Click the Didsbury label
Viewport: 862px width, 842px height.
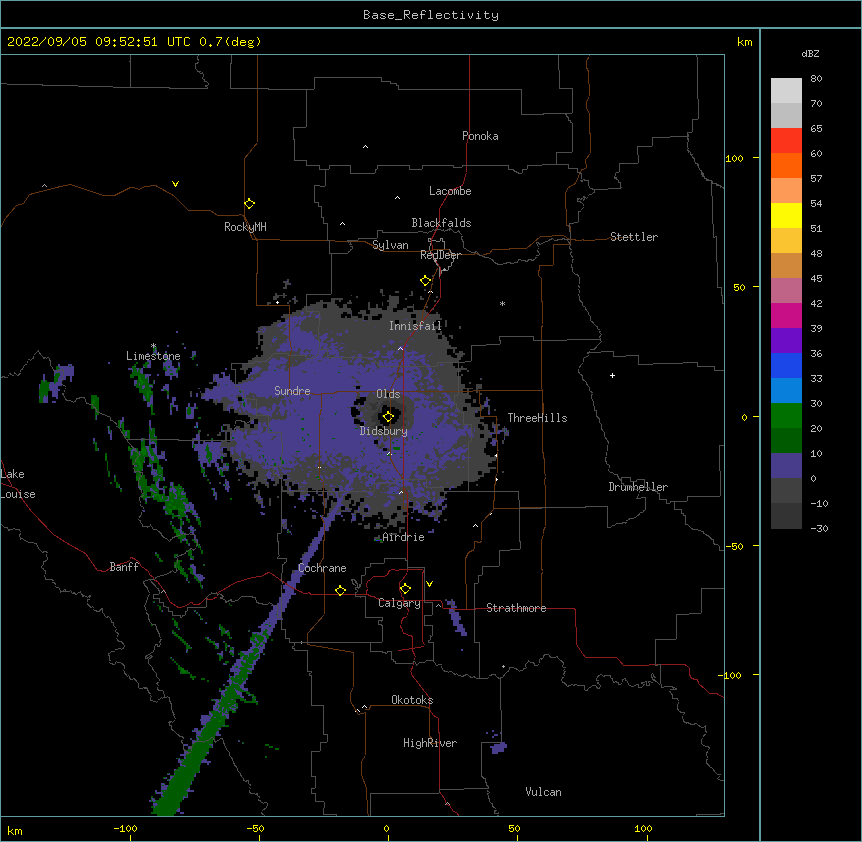(384, 431)
